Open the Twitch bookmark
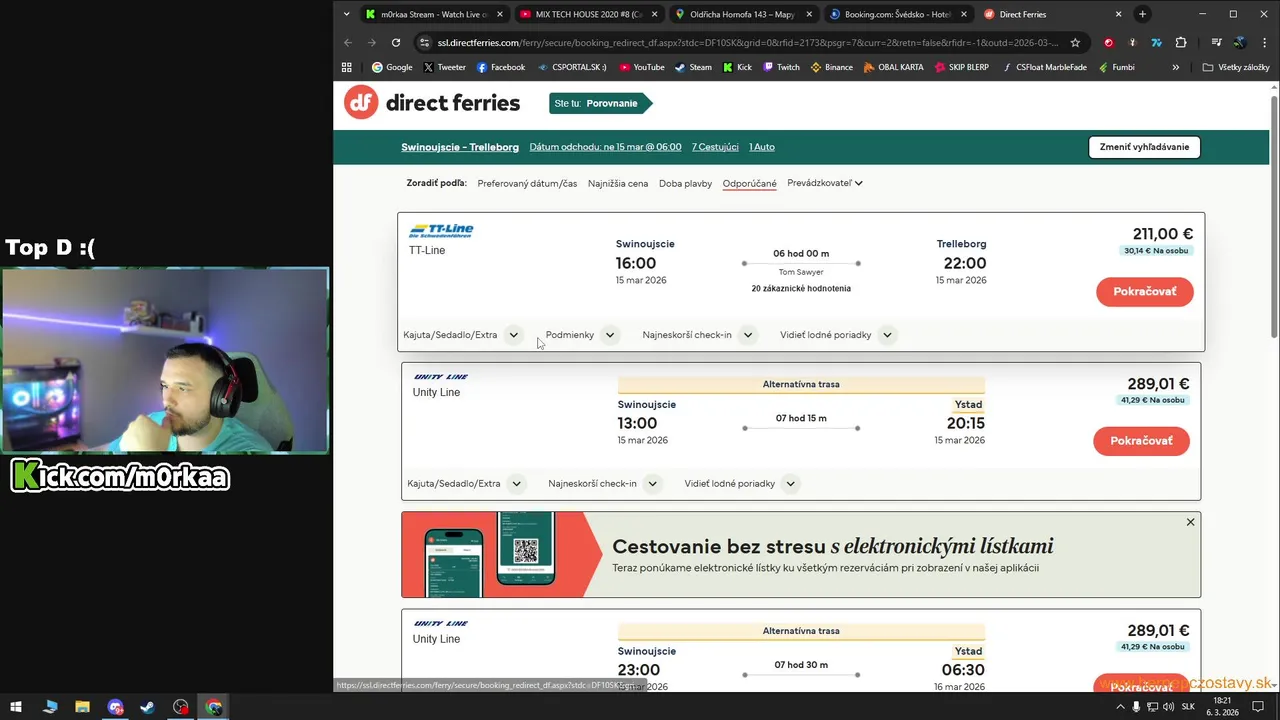Viewport: 1280px width, 720px height. (x=782, y=67)
